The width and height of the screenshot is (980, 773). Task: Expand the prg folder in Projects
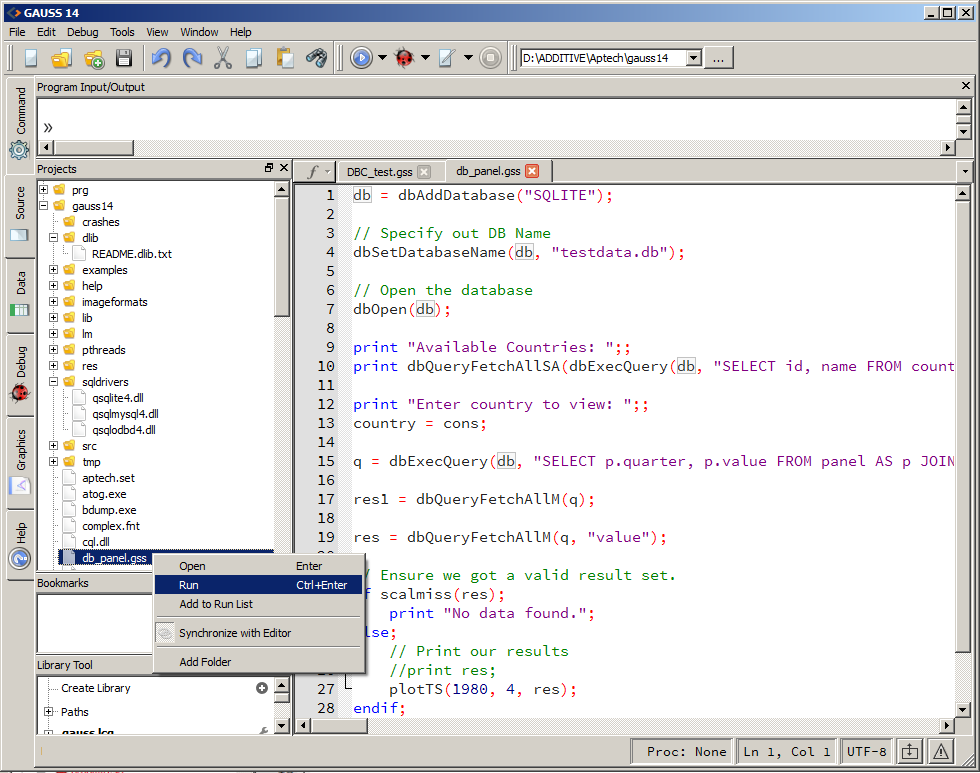coord(43,189)
